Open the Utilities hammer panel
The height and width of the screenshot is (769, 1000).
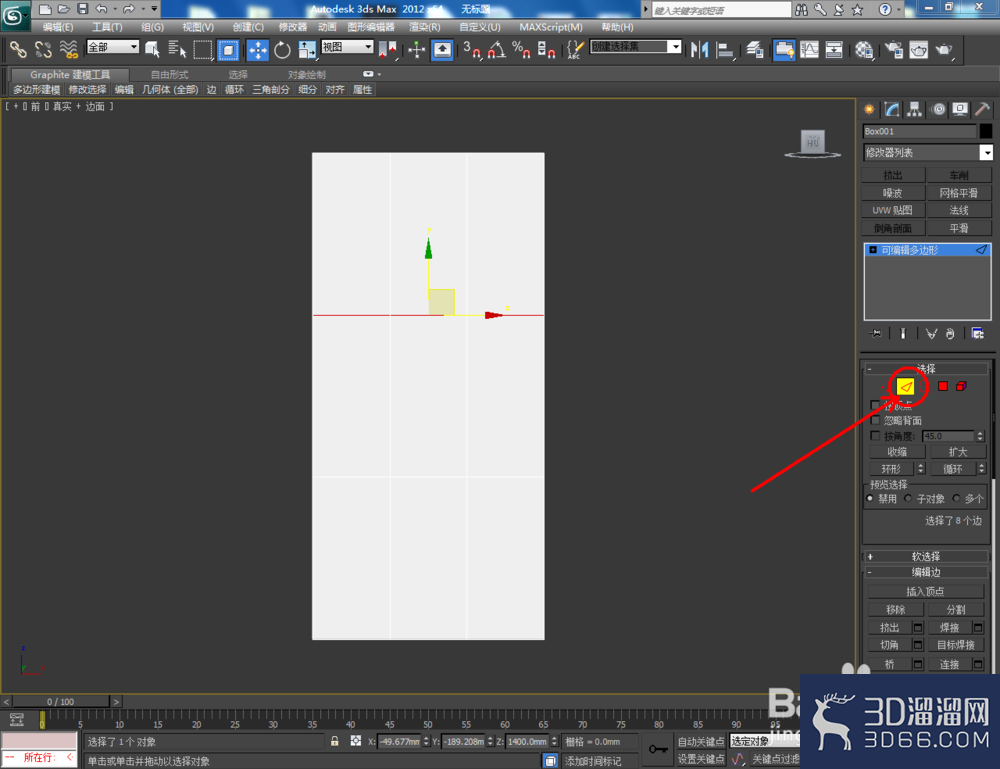coord(982,110)
